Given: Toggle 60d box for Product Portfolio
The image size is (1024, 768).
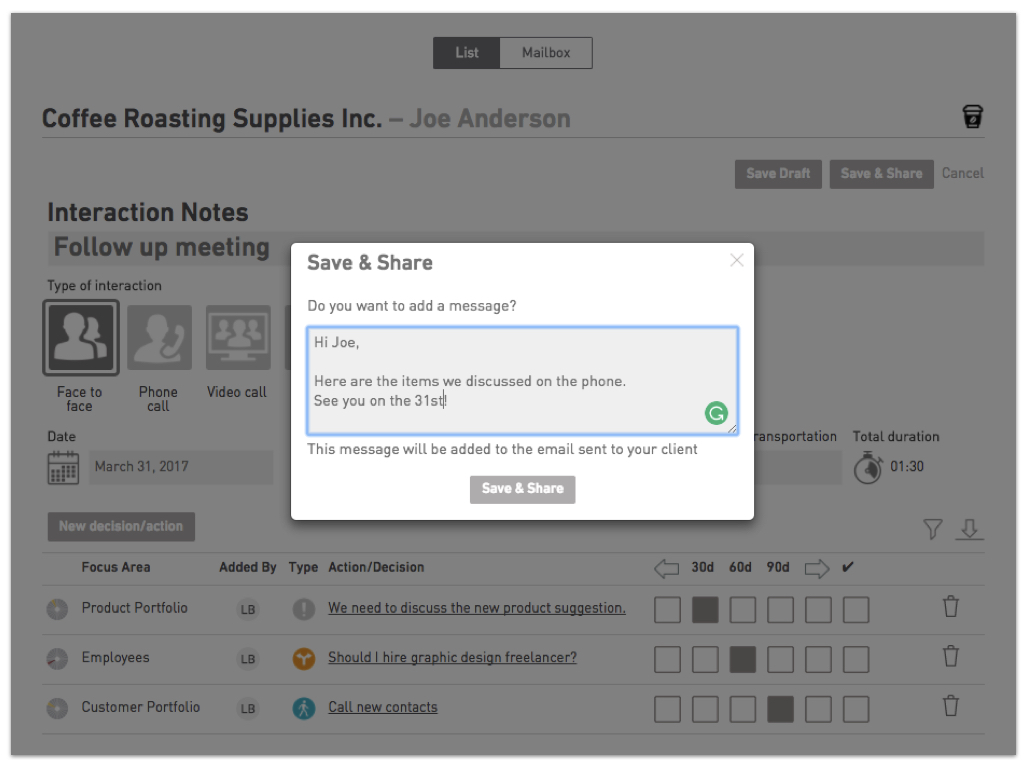Looking at the screenshot, I should click(x=743, y=610).
